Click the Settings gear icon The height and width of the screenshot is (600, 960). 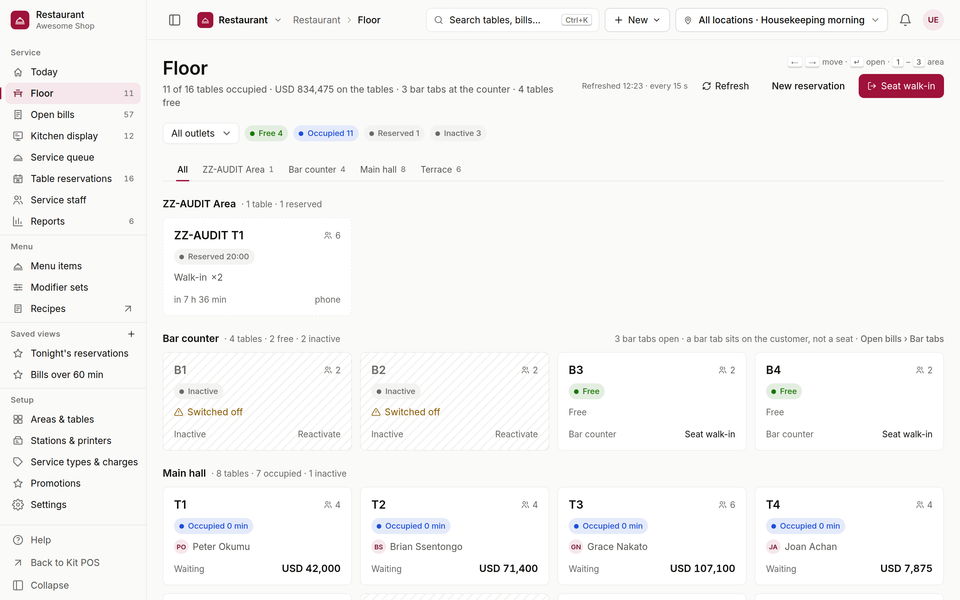pos(18,505)
